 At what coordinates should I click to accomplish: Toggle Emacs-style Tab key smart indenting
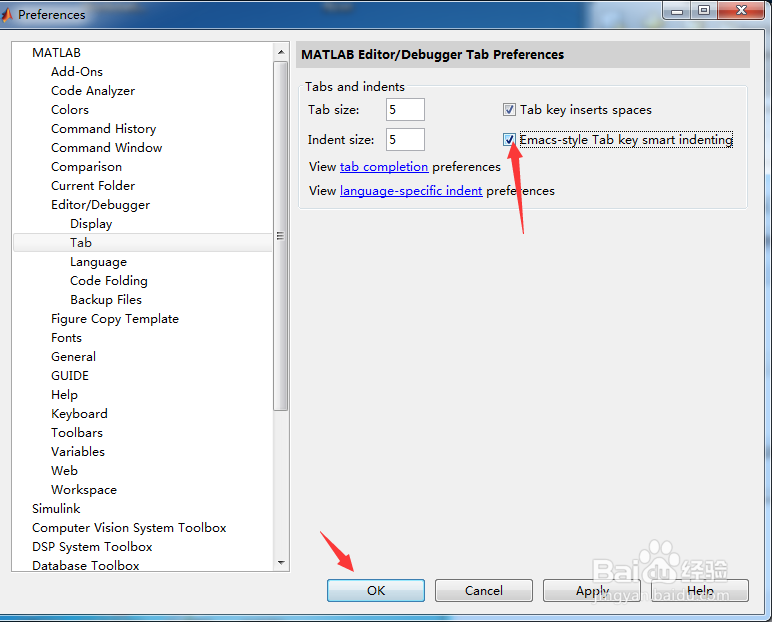pos(509,140)
